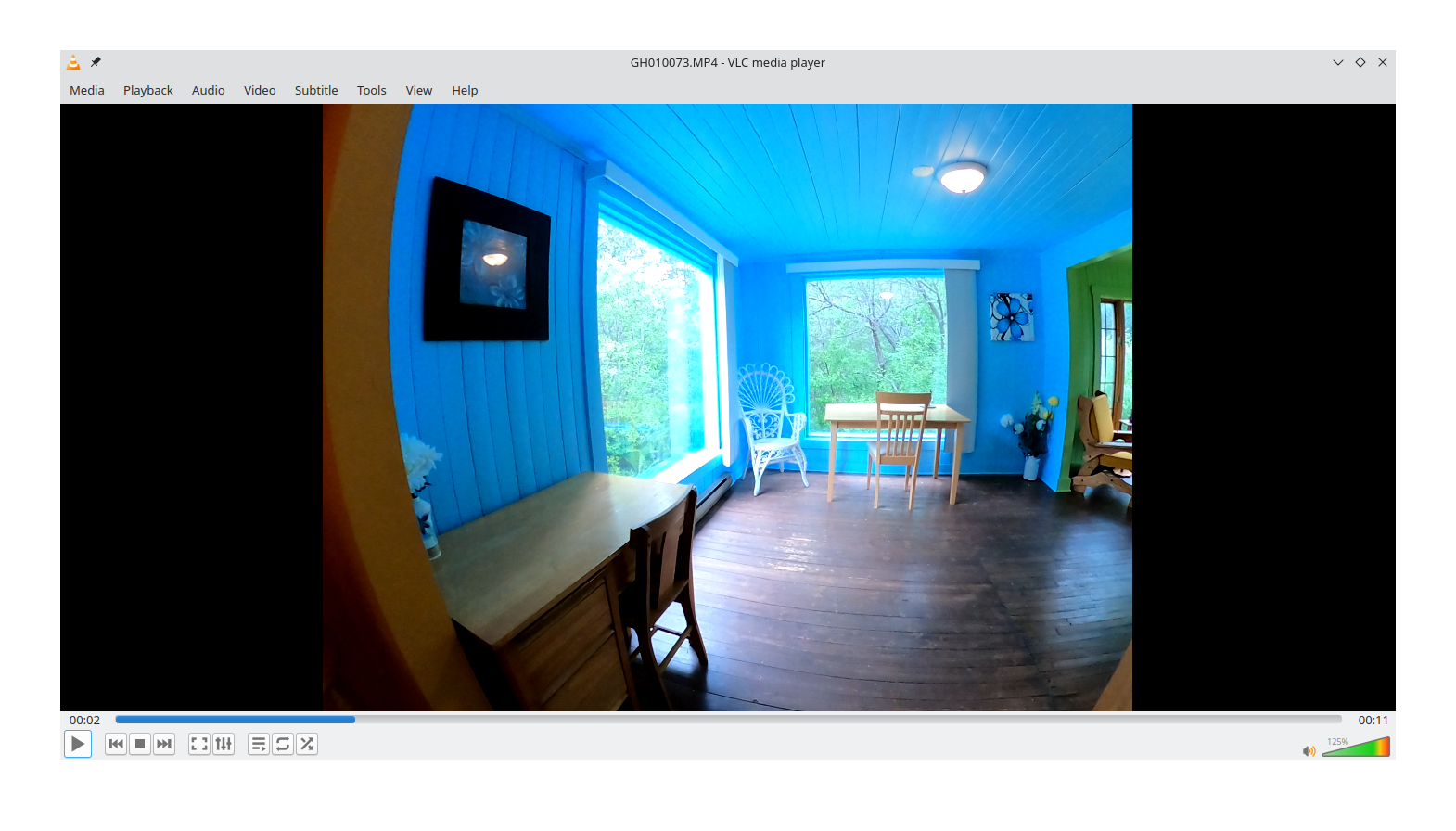
Task: Open the View menu
Action: coord(419,90)
